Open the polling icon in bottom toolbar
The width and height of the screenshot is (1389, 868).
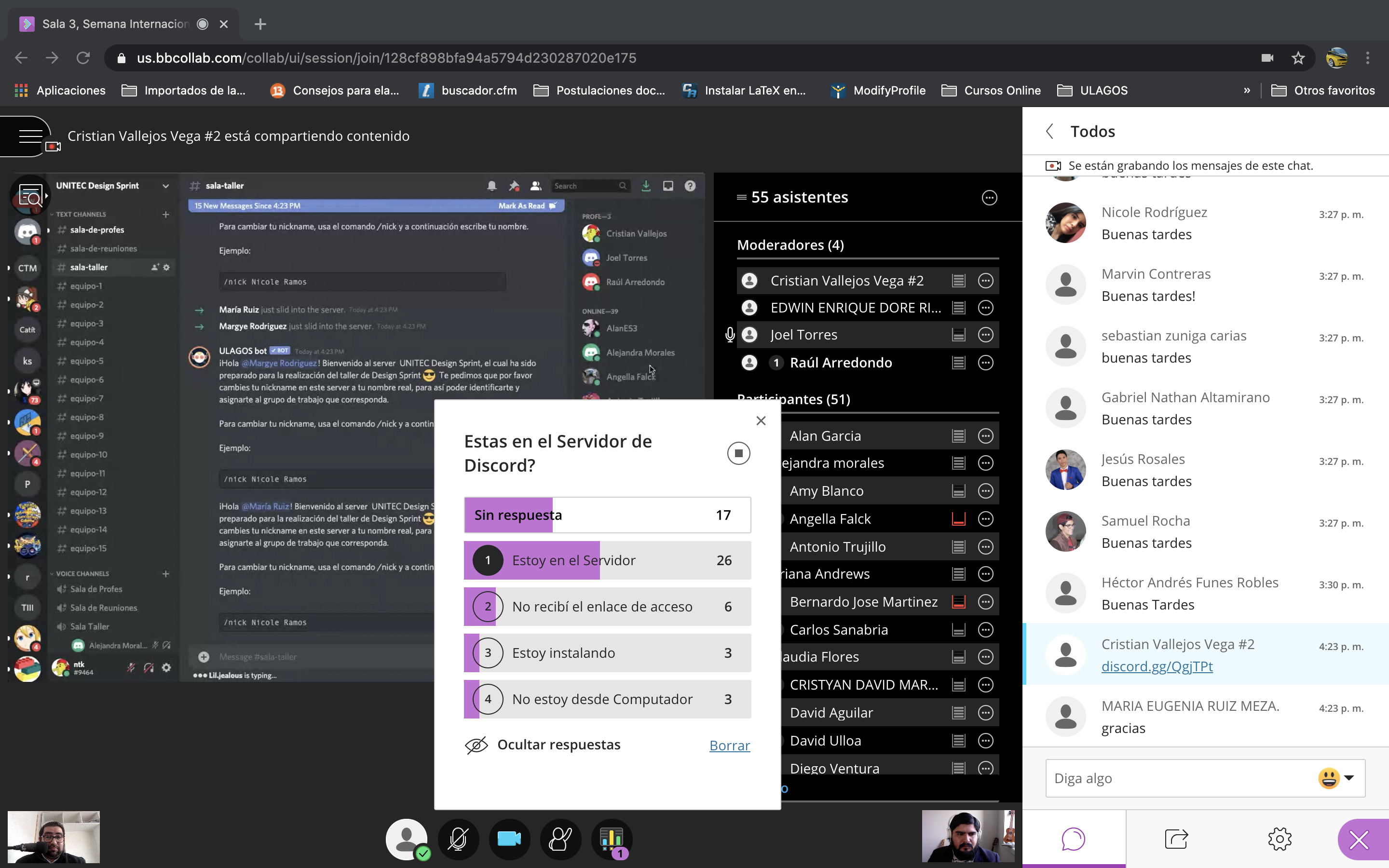pyautogui.click(x=612, y=839)
